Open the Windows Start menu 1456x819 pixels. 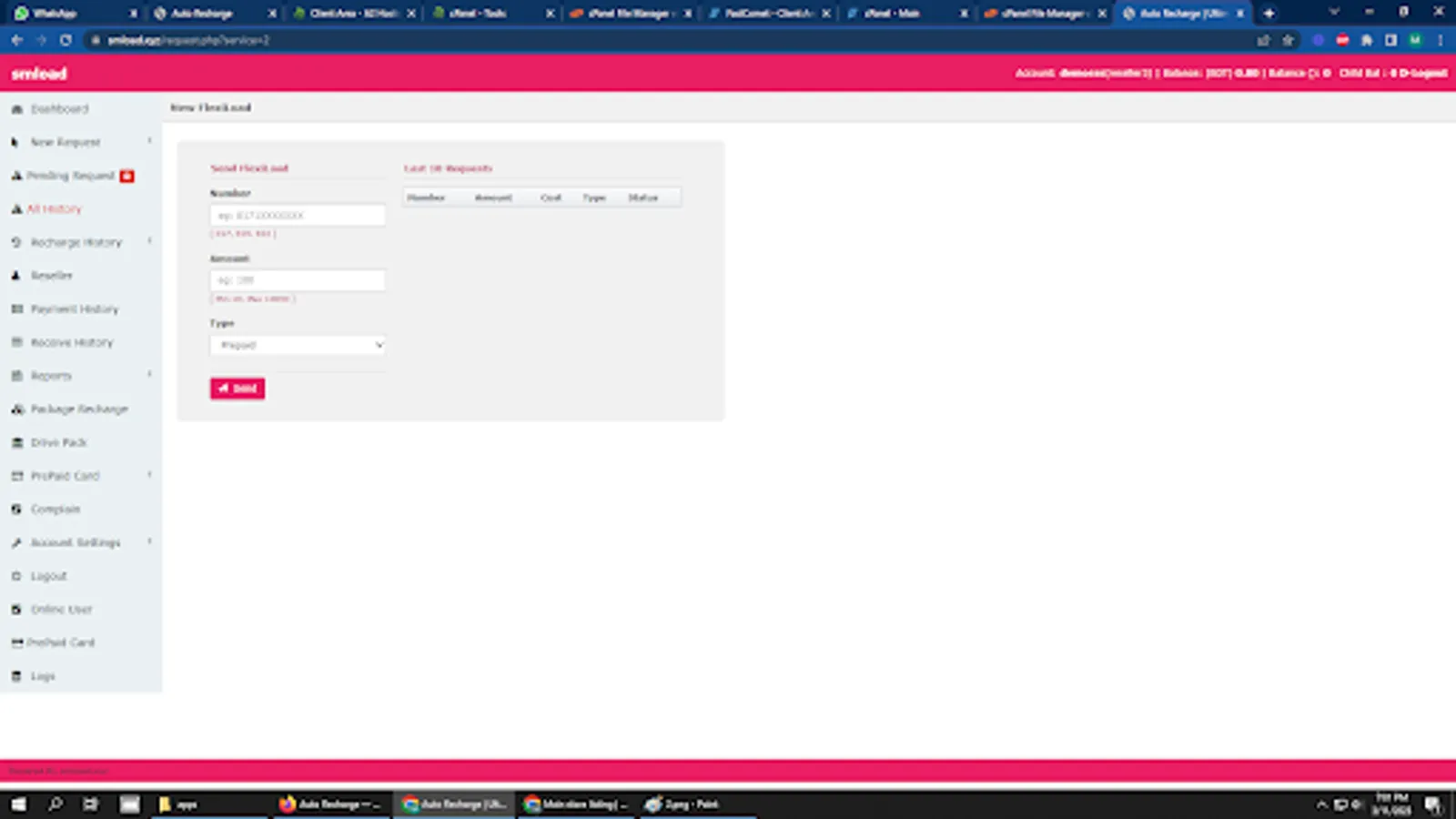click(18, 804)
